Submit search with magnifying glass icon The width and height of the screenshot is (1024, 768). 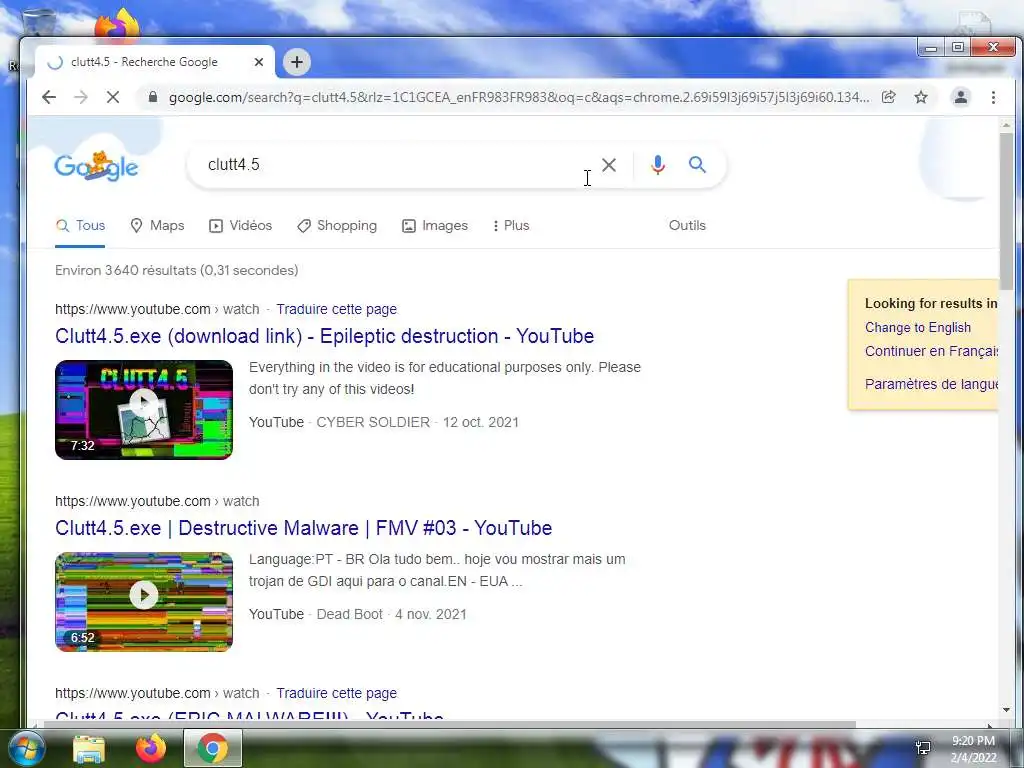697,165
